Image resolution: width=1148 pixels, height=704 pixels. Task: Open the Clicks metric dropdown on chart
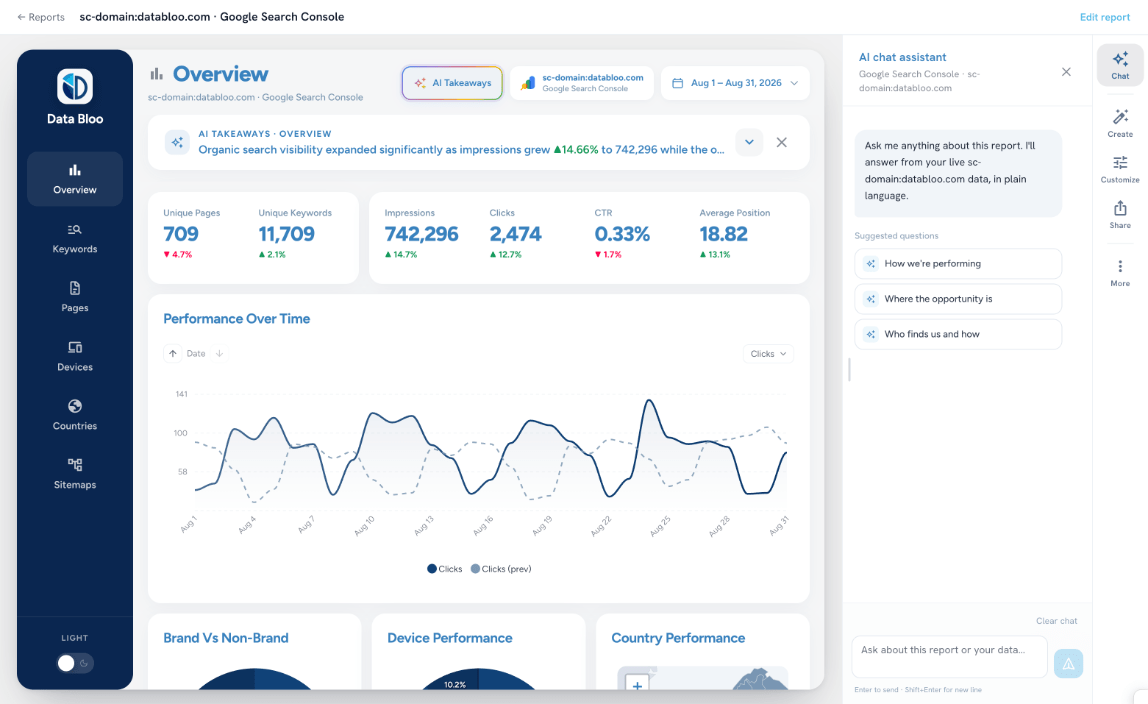tap(768, 353)
